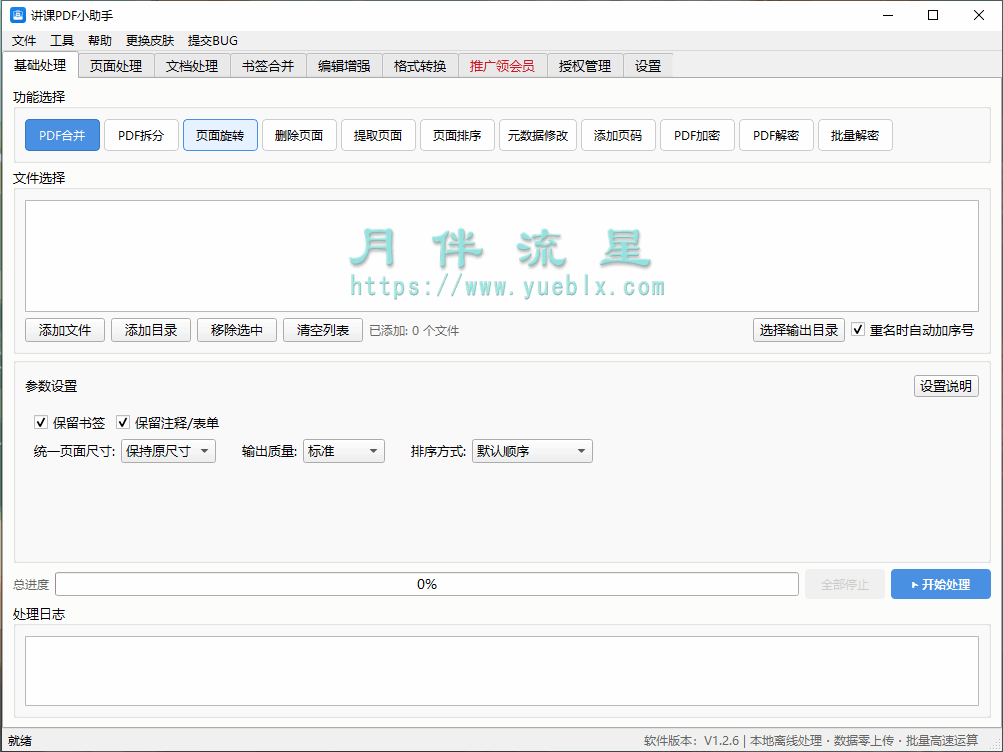
Task: Open the 设置 tab
Action: [647, 66]
